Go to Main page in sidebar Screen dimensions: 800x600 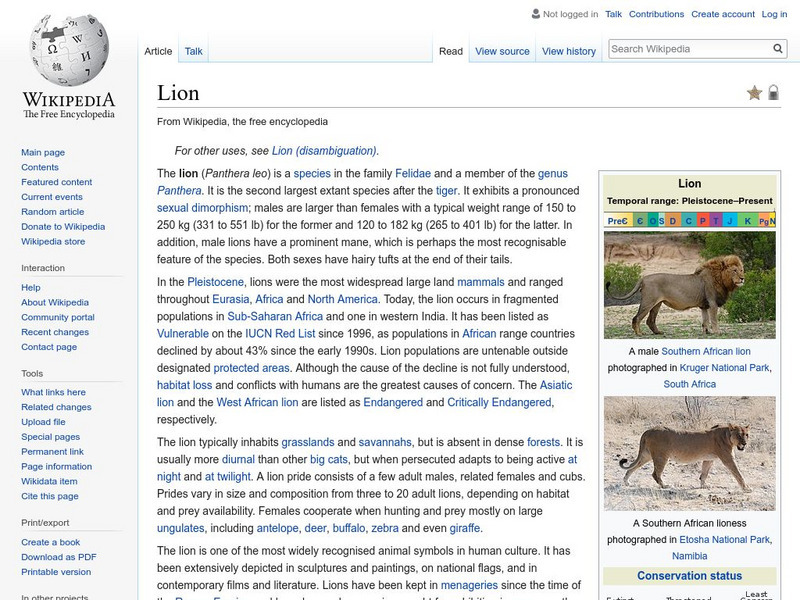point(43,152)
